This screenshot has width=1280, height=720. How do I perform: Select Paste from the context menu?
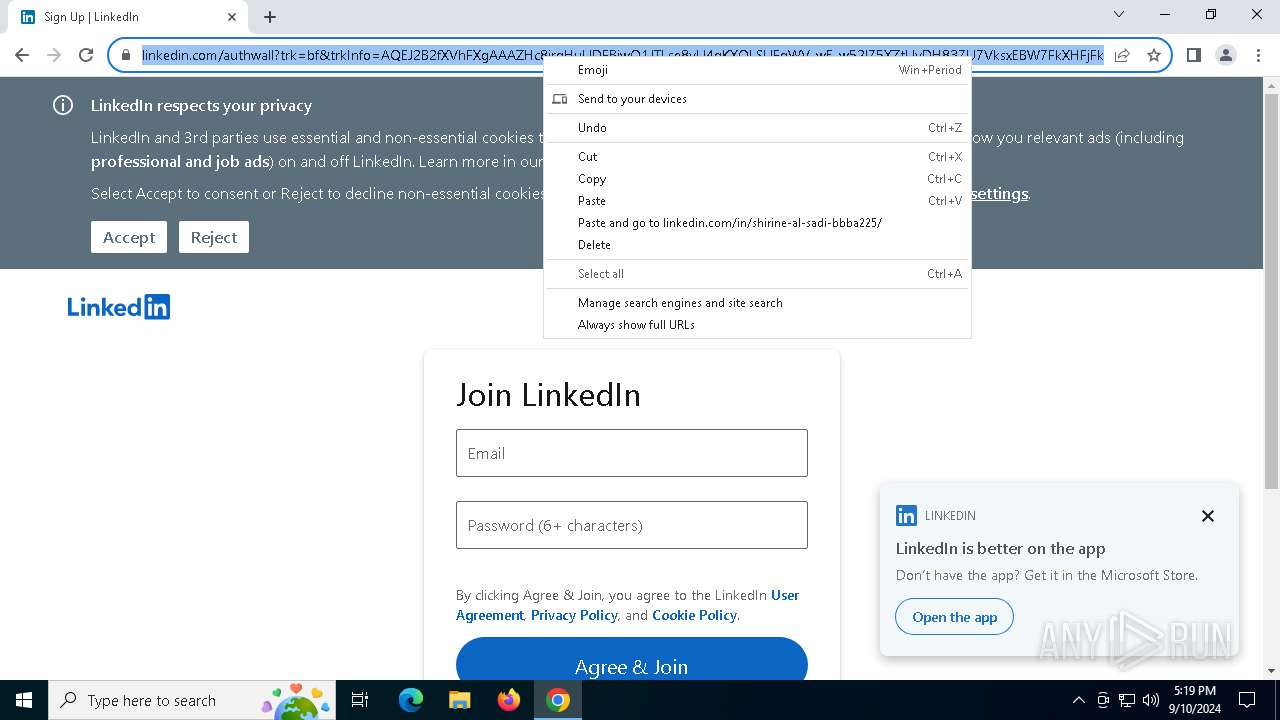(x=757, y=201)
